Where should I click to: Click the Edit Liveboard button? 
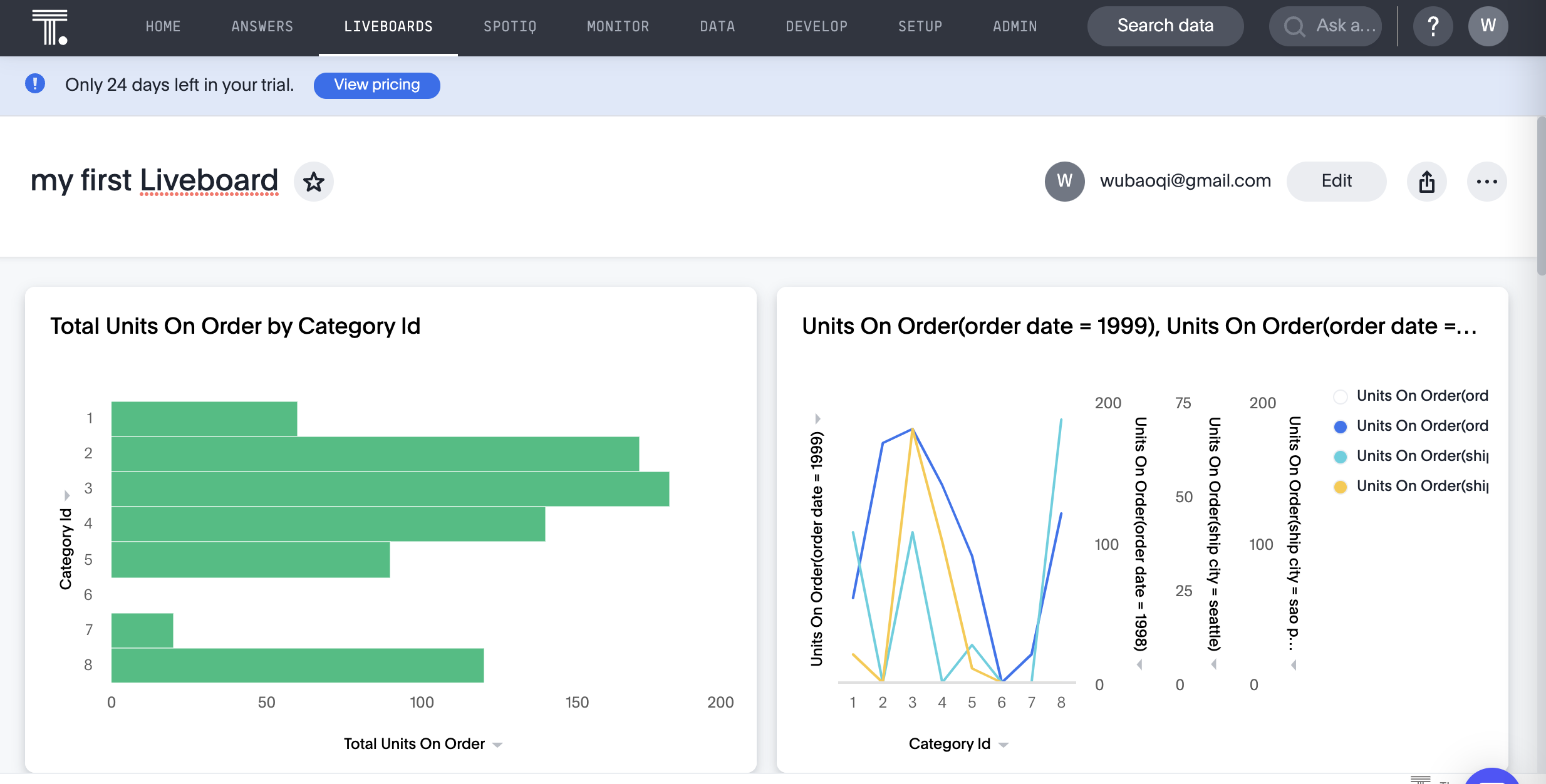click(1336, 182)
